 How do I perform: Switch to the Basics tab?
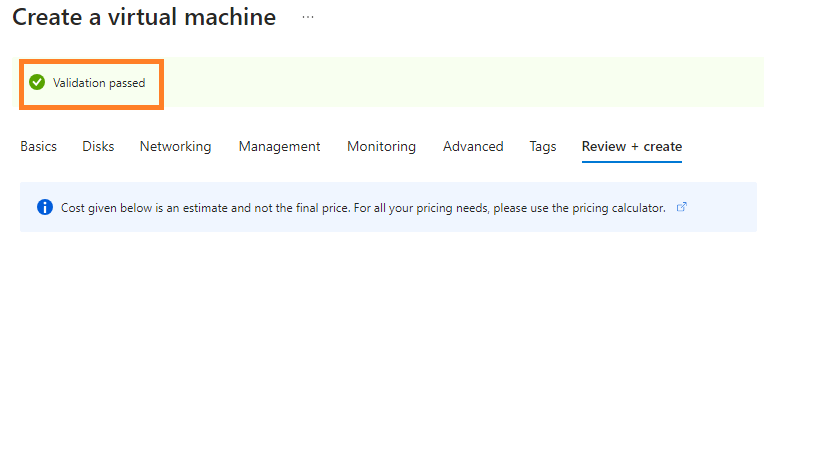39,147
